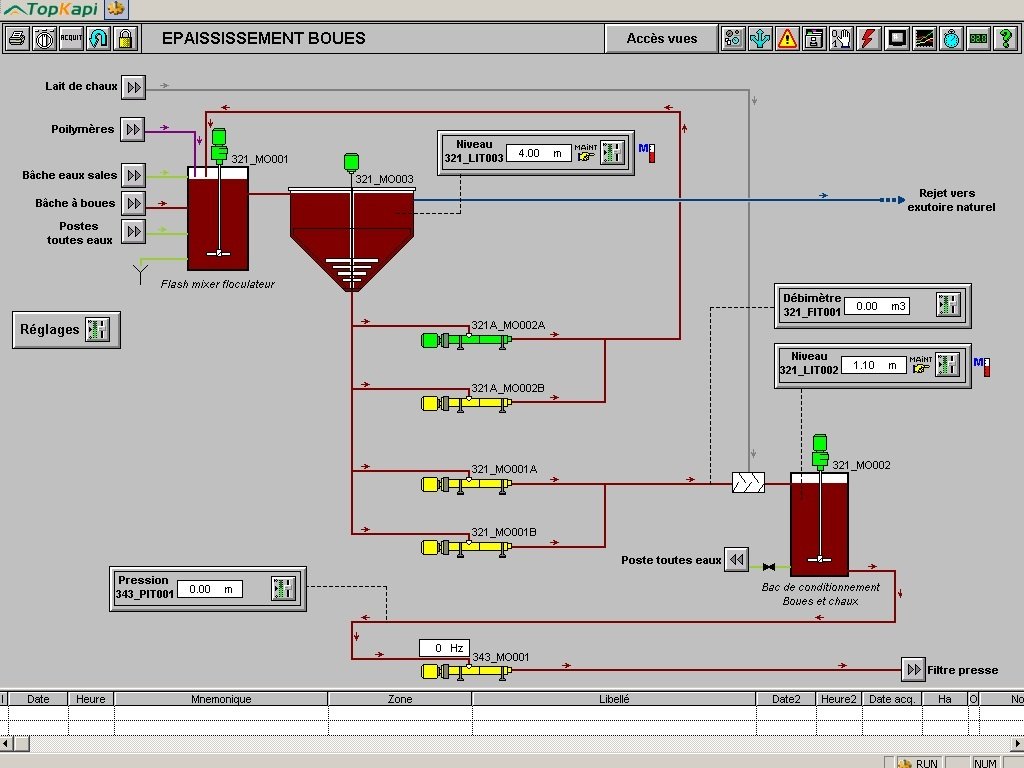Click the printer icon in the toolbar
This screenshot has height=768, width=1024.
(x=17, y=39)
